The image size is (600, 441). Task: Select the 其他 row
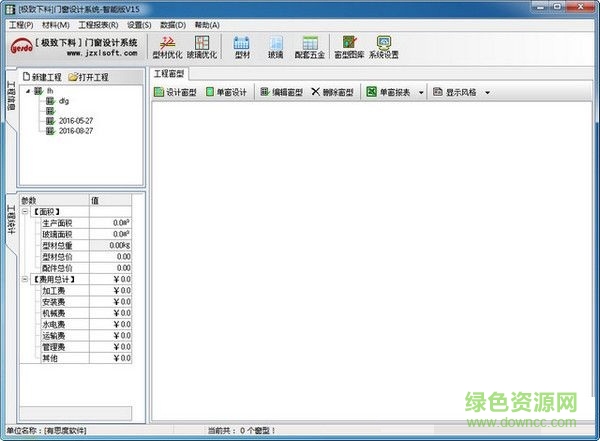point(86,358)
